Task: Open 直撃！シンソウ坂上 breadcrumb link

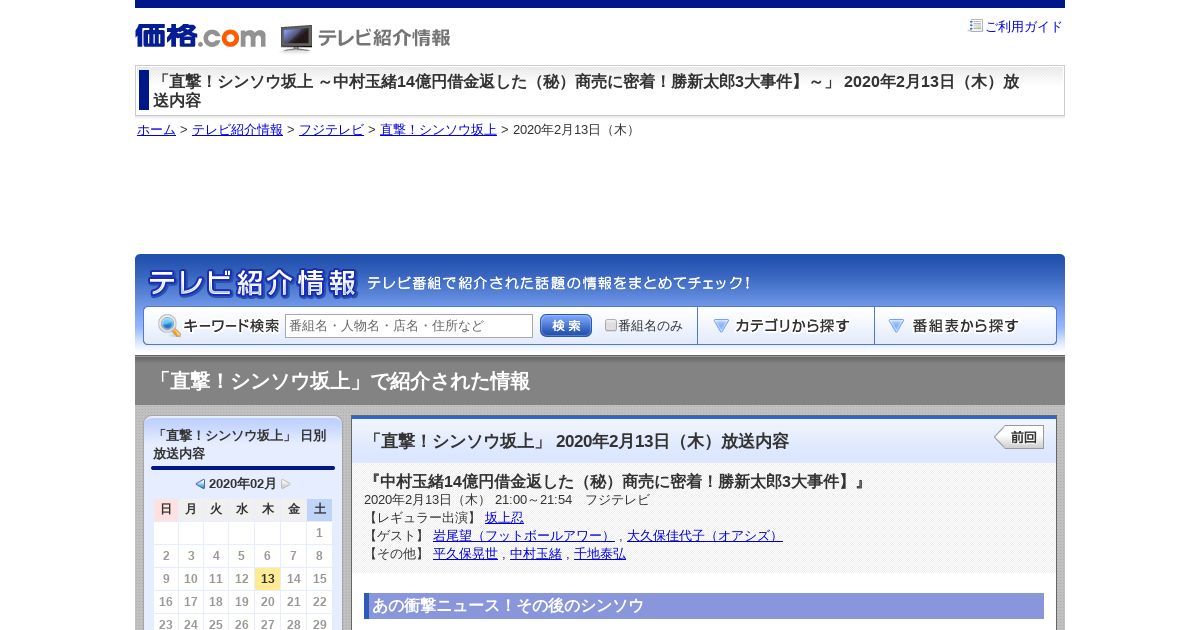Action: coord(438,130)
